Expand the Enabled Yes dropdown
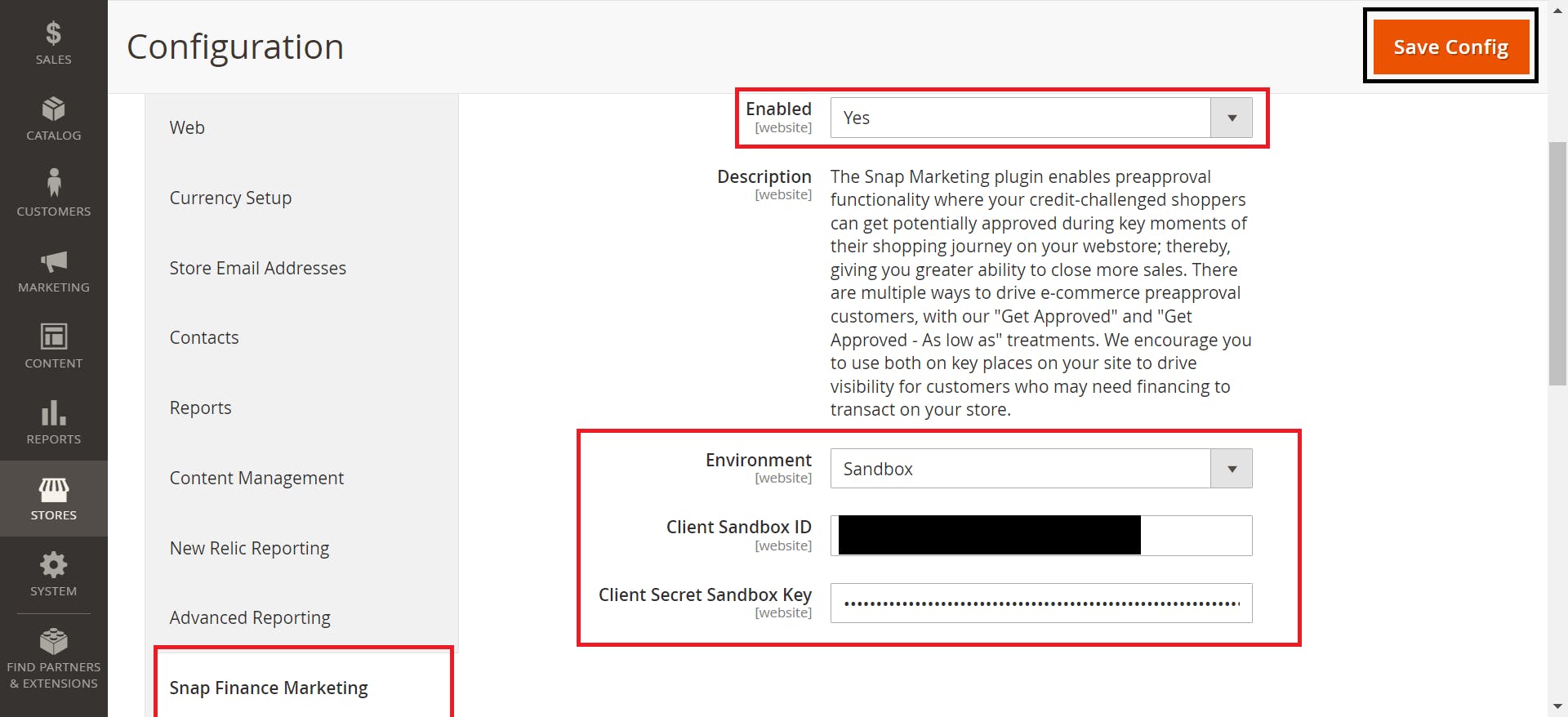This screenshot has height=717, width=1568. pos(1041,118)
